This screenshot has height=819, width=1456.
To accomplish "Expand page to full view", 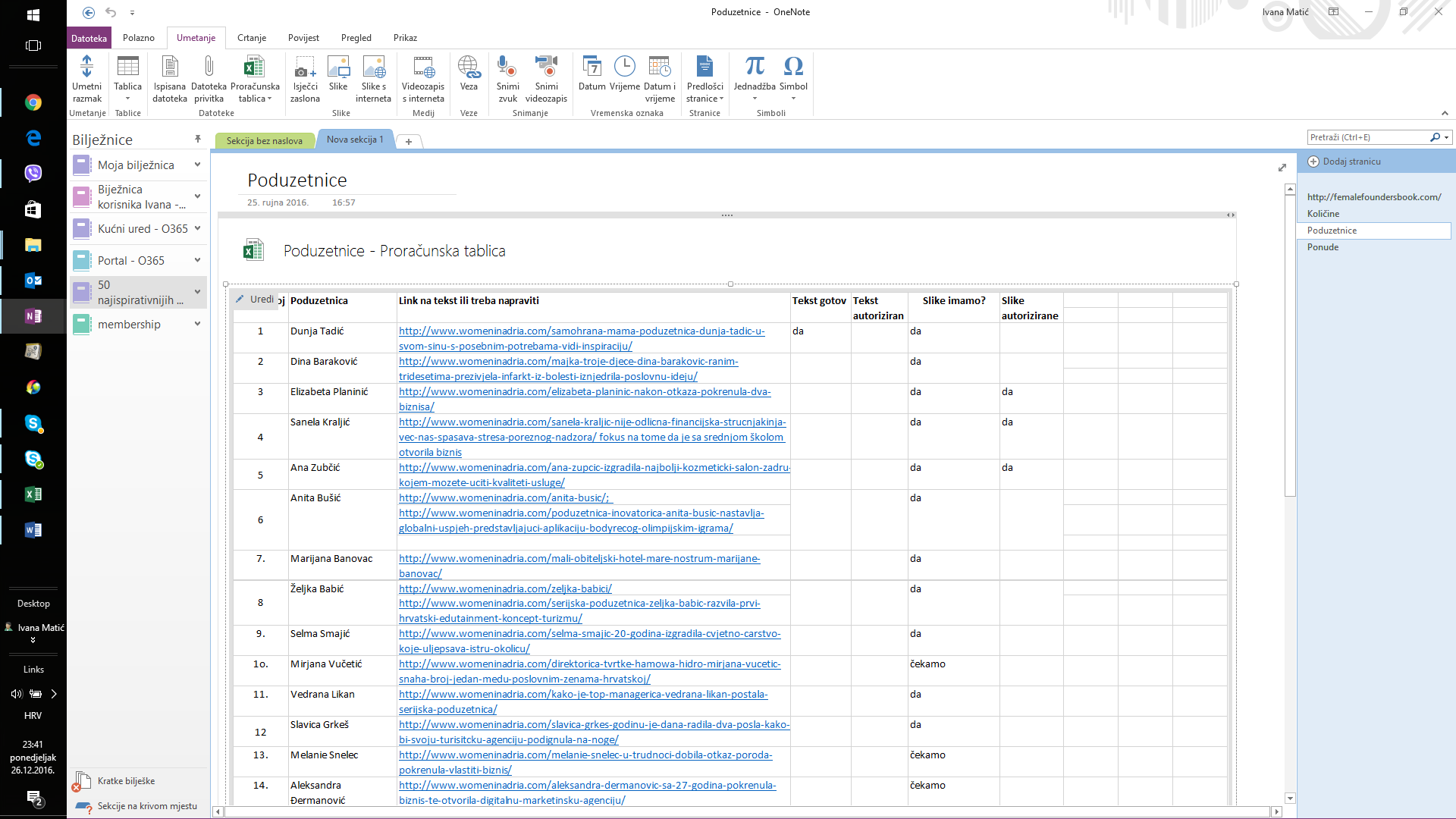I will (x=1282, y=168).
